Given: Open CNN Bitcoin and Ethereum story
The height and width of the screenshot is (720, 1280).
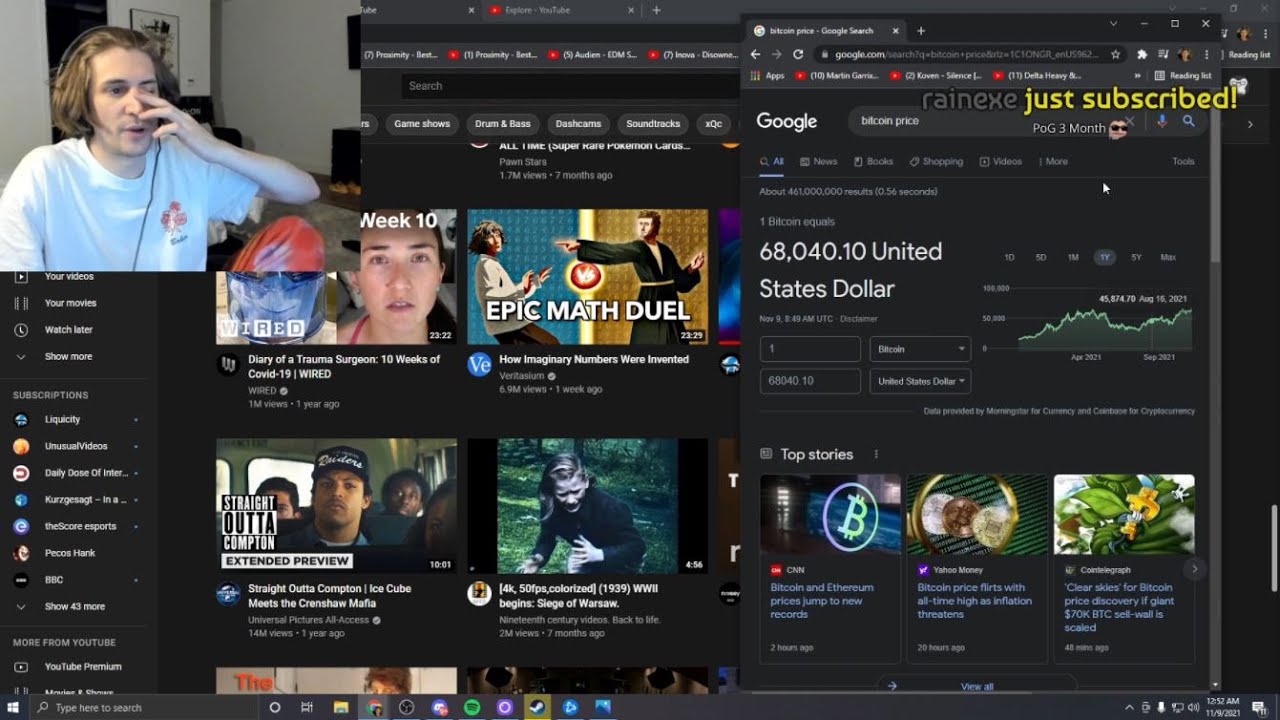Looking at the screenshot, I should click(x=830, y=568).
